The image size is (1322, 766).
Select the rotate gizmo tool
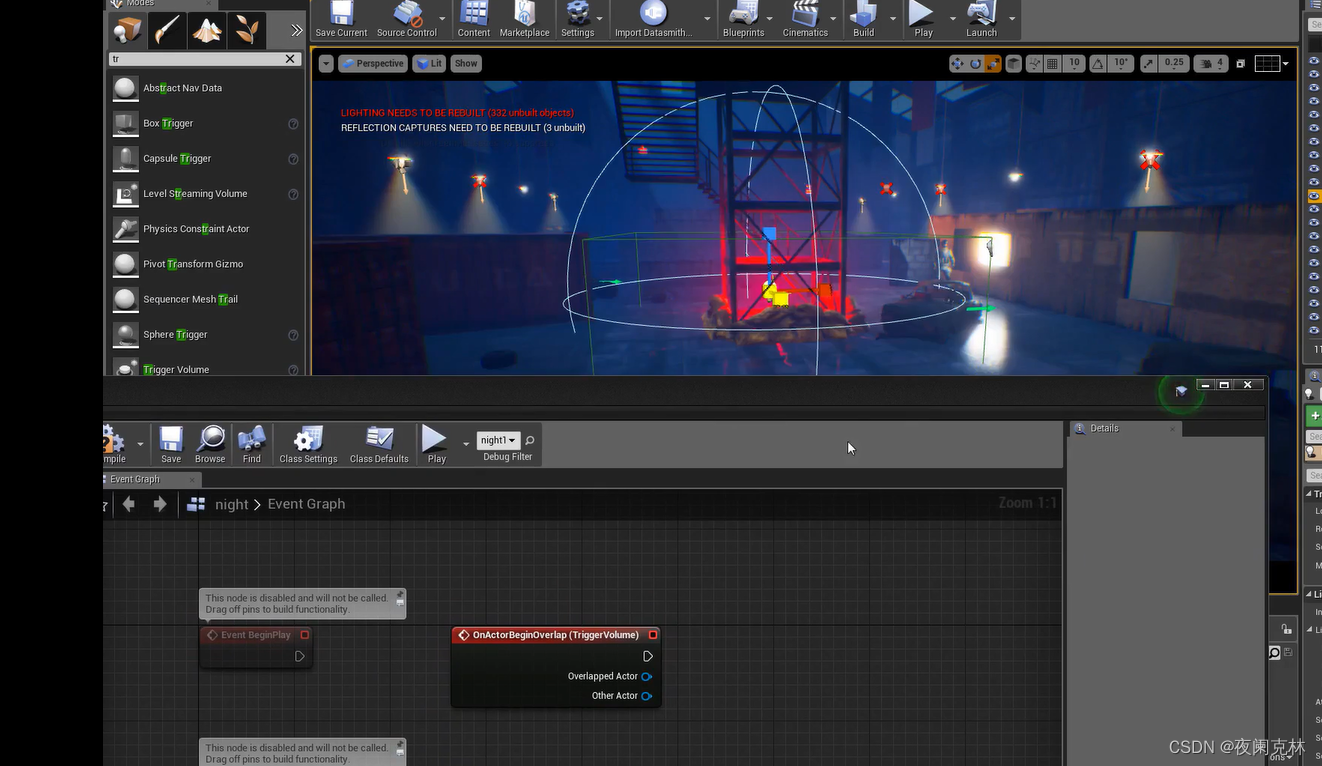(x=975, y=63)
